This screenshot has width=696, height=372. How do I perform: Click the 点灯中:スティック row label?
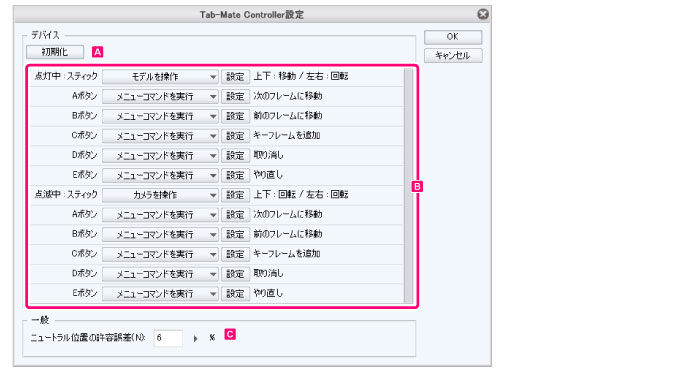tap(66, 76)
